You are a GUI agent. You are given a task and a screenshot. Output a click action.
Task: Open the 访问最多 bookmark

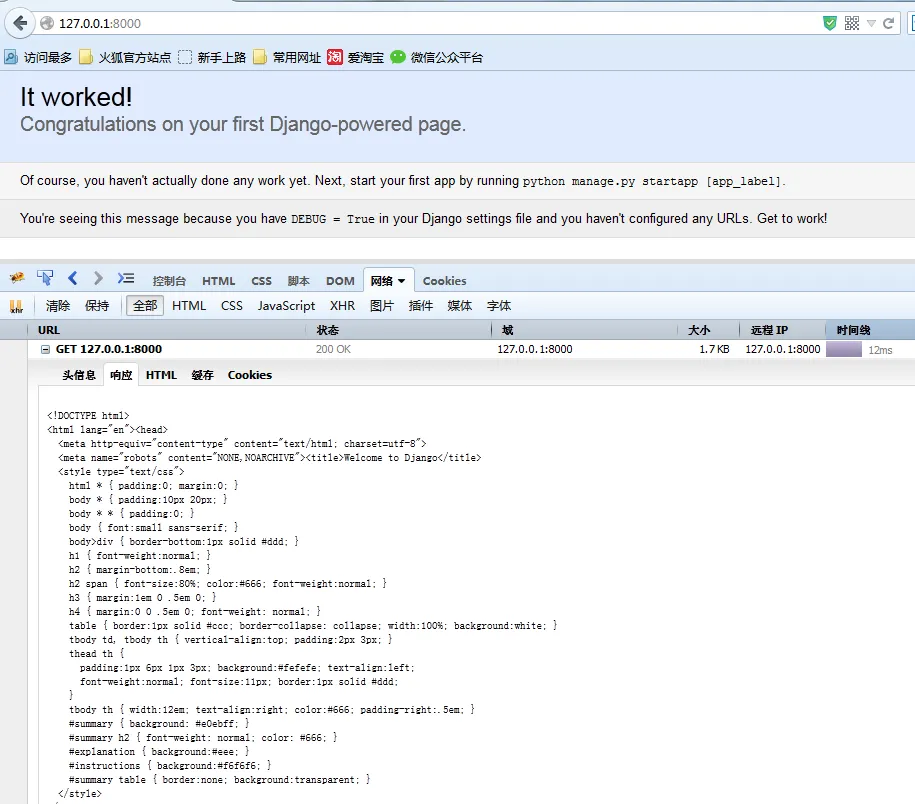click(38, 57)
